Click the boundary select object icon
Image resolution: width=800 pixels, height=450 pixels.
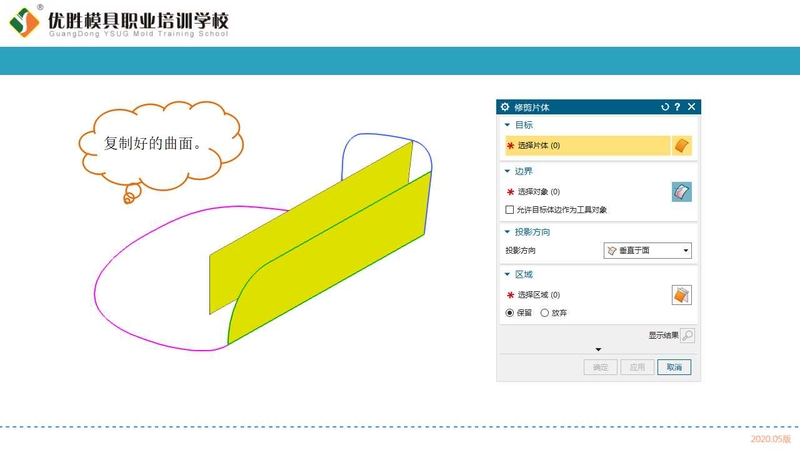coord(682,192)
